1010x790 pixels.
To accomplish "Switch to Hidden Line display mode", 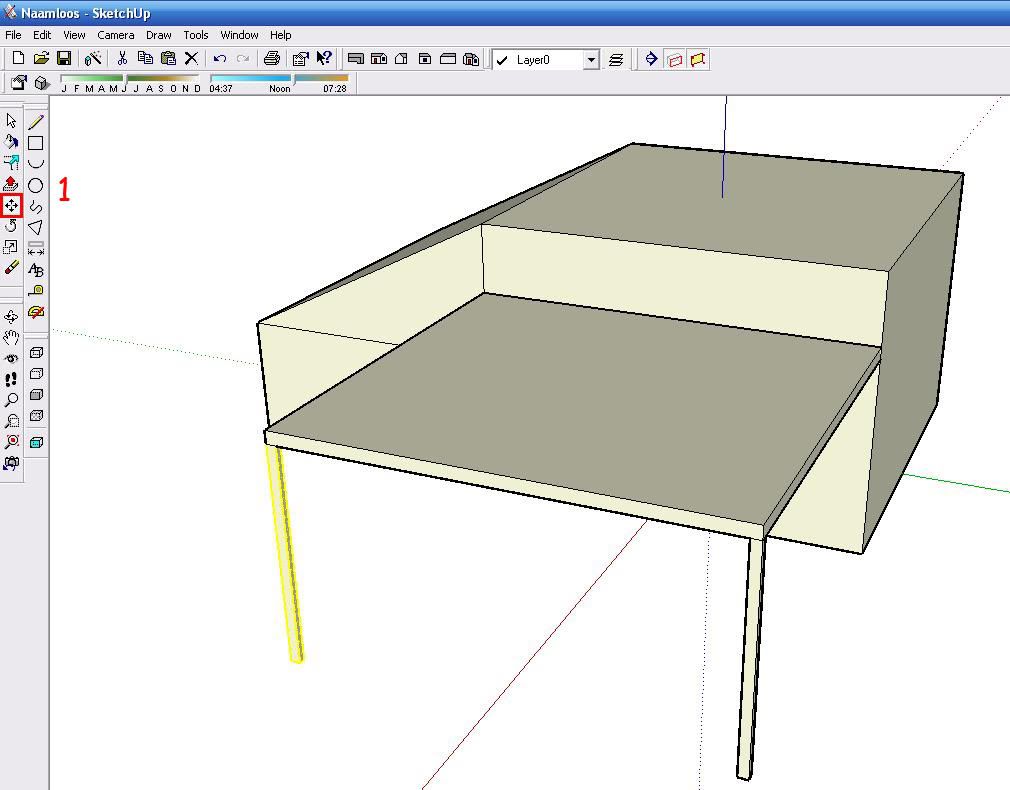I will 37,374.
